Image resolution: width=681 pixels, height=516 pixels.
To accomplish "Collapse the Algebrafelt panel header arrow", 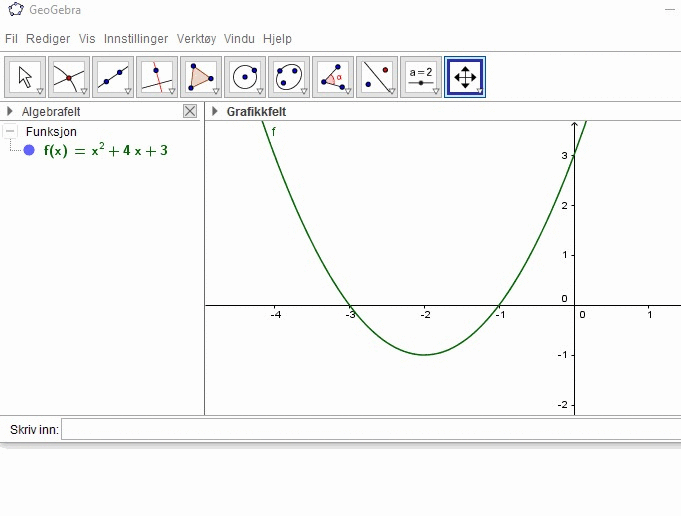I will pyautogui.click(x=10, y=112).
